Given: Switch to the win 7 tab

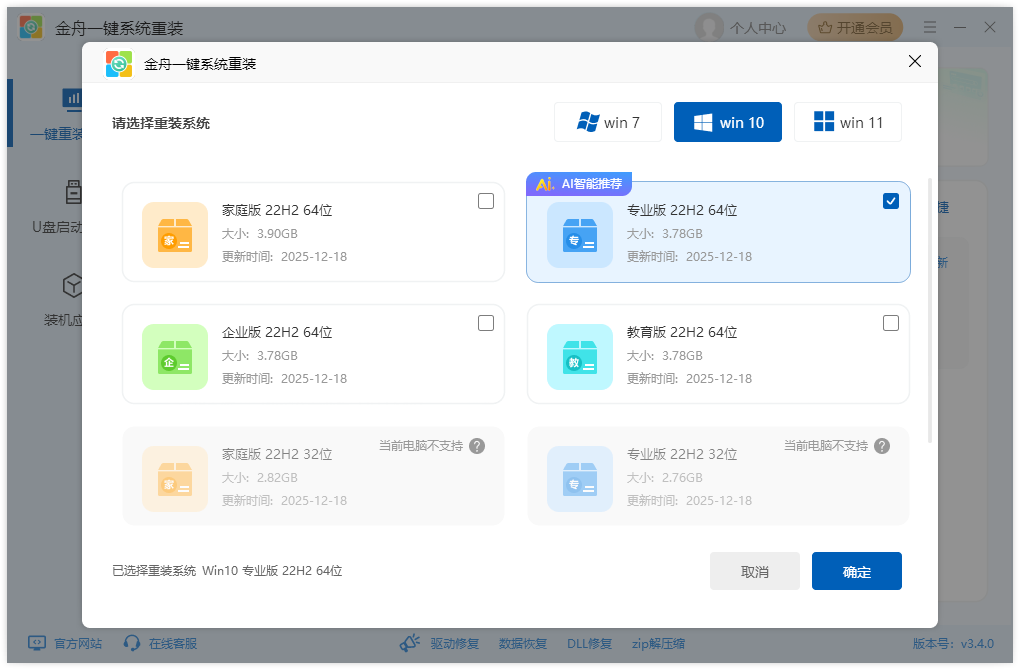Looking at the screenshot, I should [x=608, y=122].
